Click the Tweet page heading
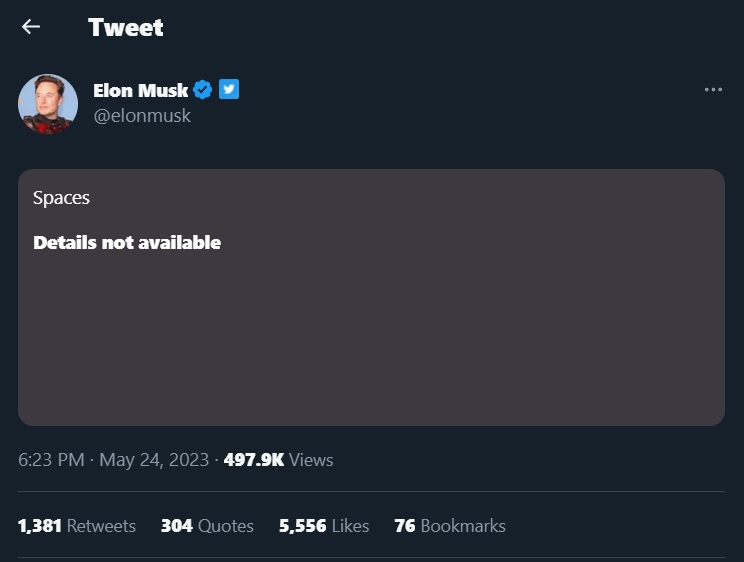The image size is (744, 562). pos(126,27)
